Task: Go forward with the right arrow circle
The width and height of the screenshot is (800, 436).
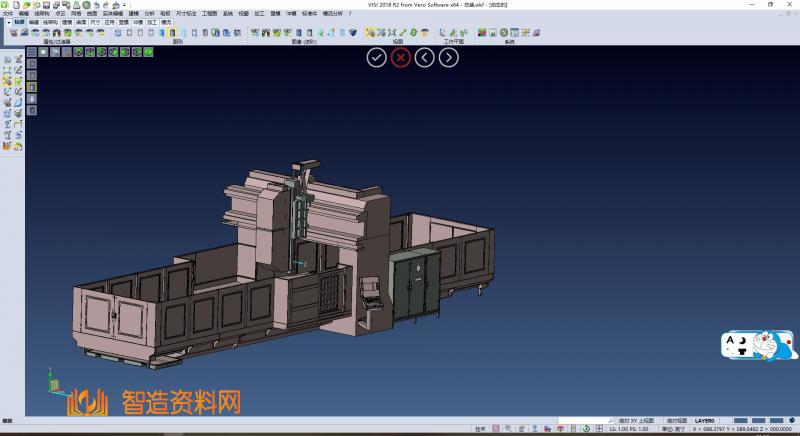Action: click(450, 57)
